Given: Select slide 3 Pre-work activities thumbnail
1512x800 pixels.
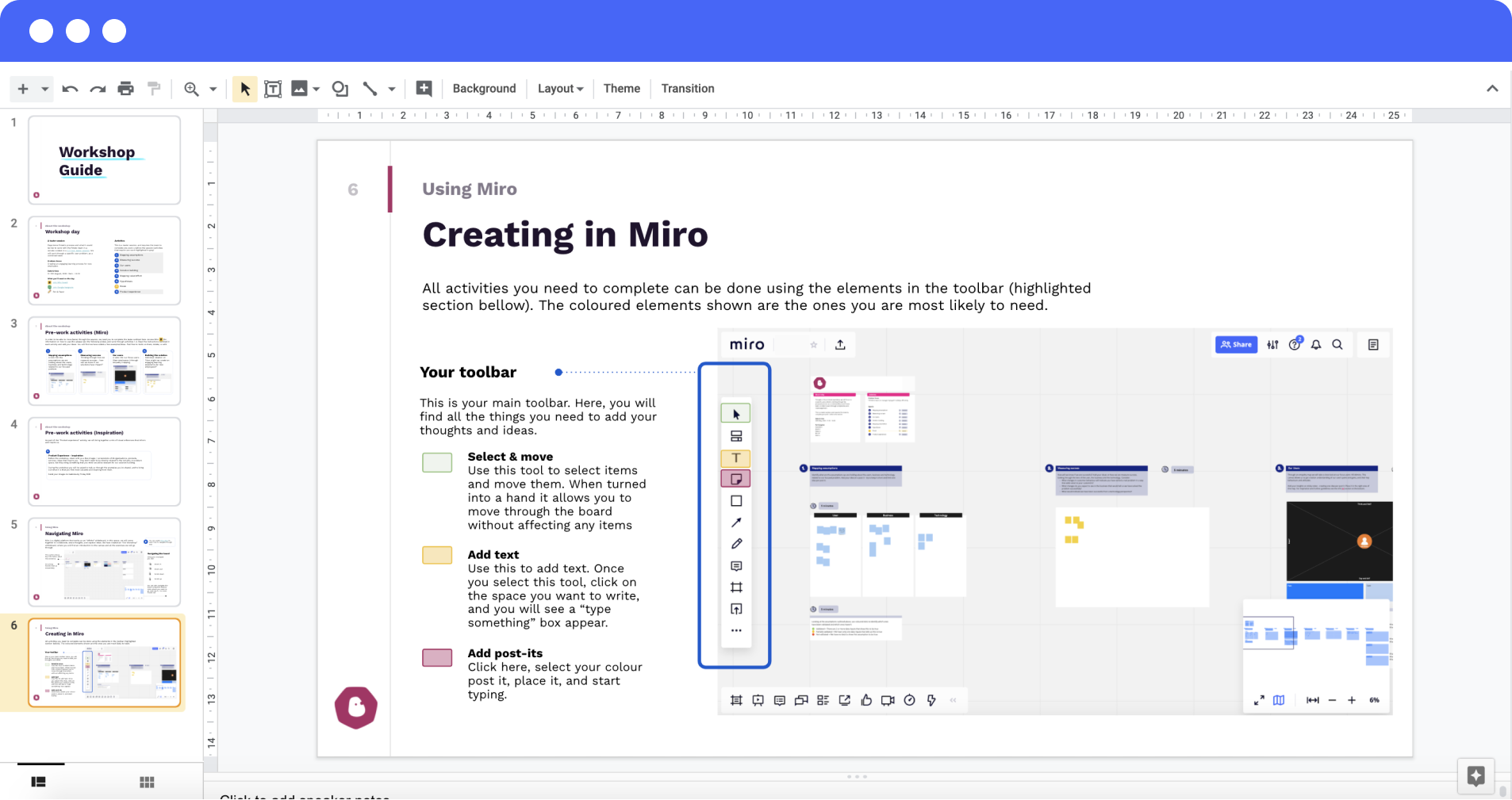Looking at the screenshot, I should tap(104, 361).
